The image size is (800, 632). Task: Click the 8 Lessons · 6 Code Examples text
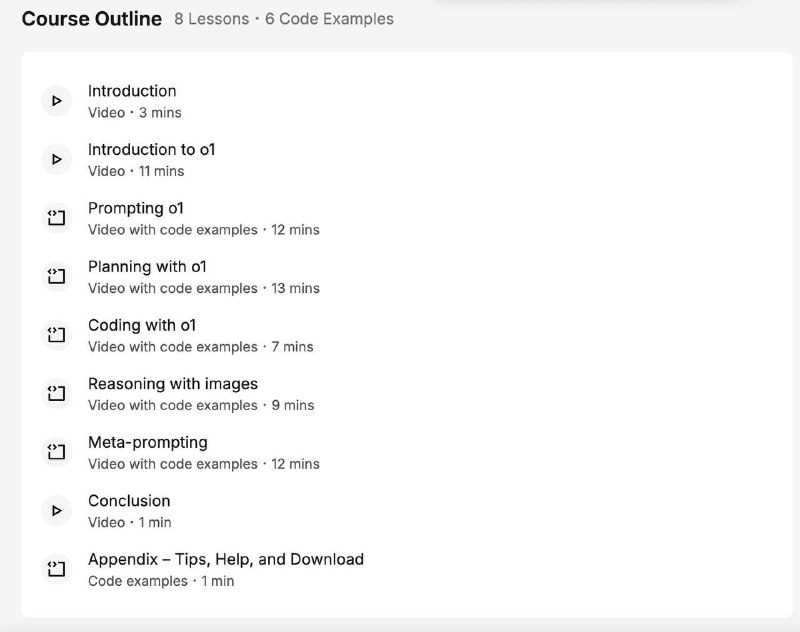click(x=284, y=19)
